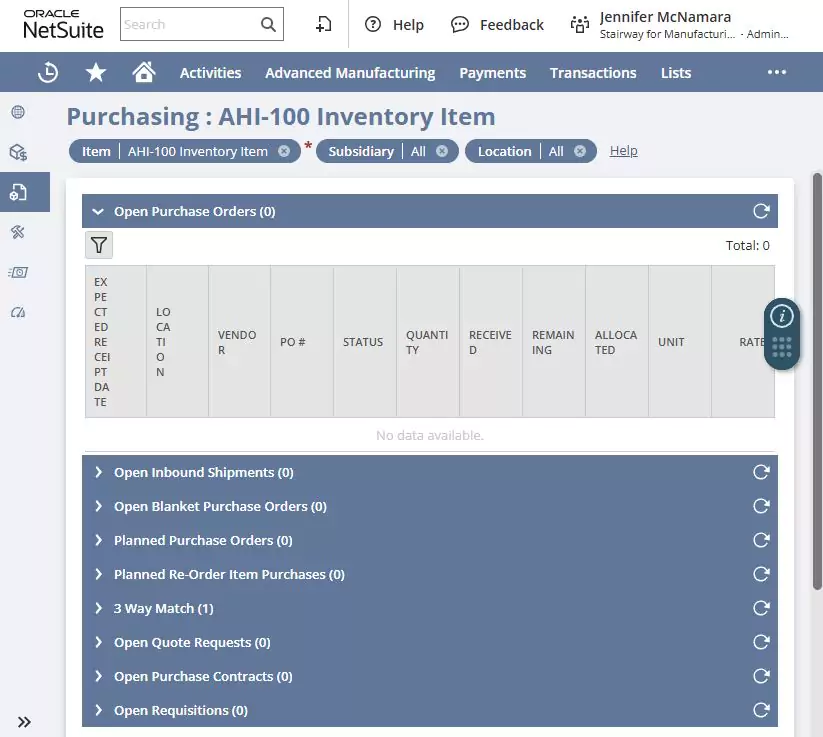Go to the Home house icon

144,72
